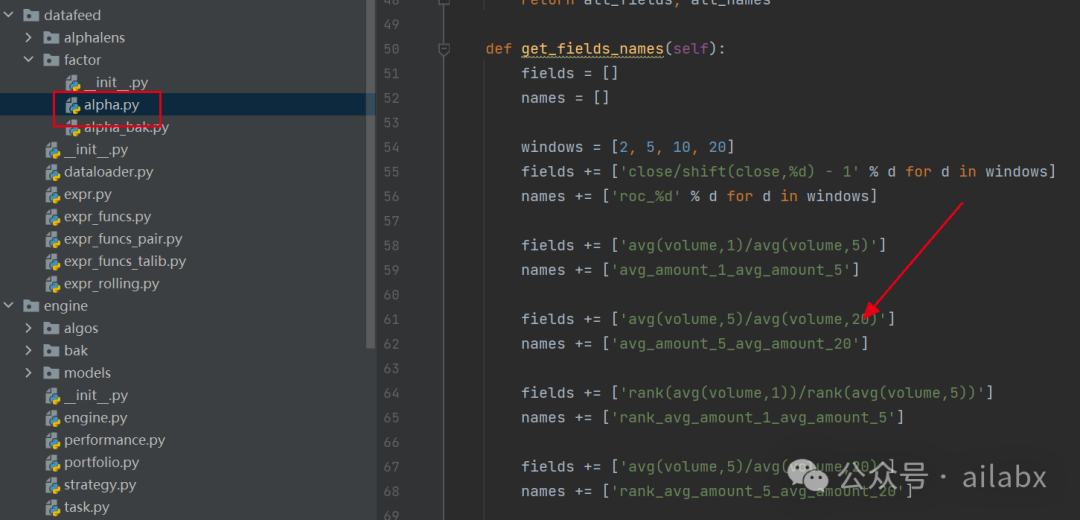Collapse the factor folder chevron
The height and width of the screenshot is (520, 1080).
(x=28, y=59)
